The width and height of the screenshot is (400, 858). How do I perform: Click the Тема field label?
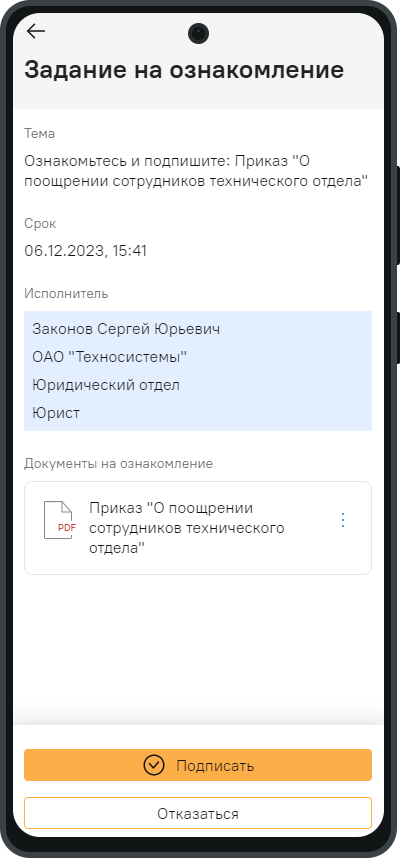click(39, 133)
